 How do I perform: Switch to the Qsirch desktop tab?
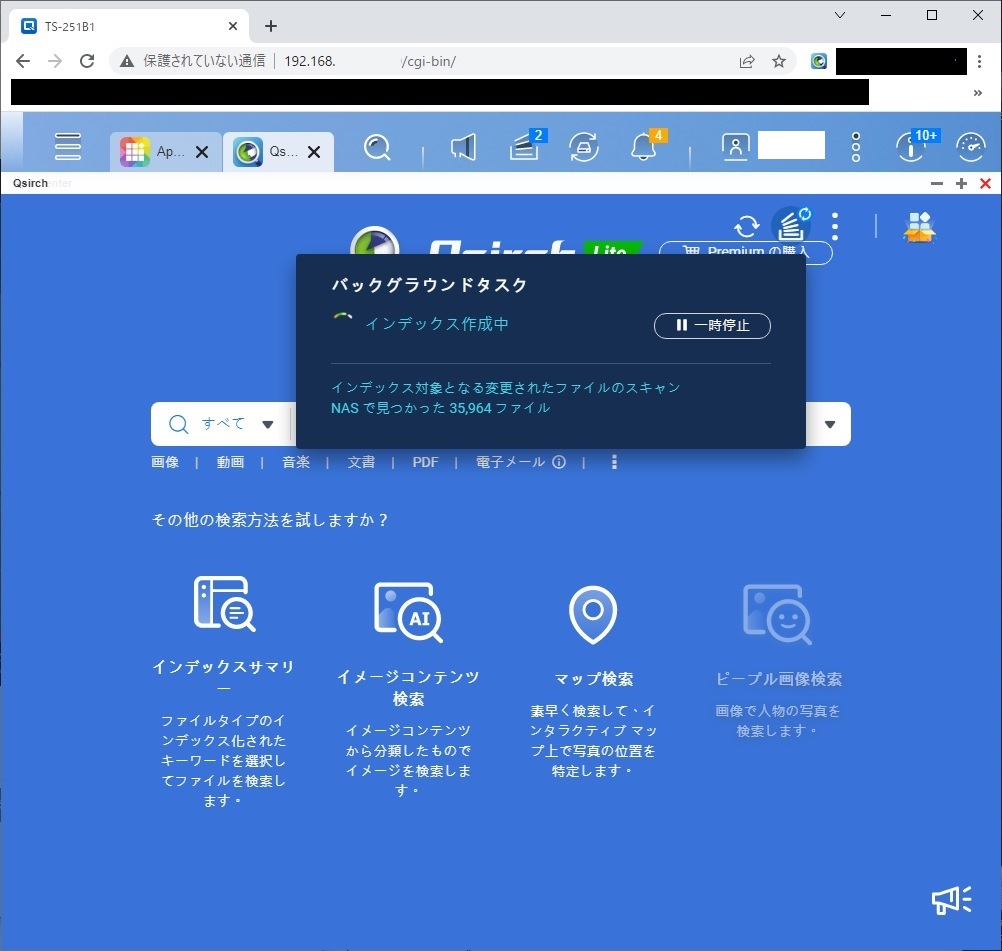click(266, 151)
